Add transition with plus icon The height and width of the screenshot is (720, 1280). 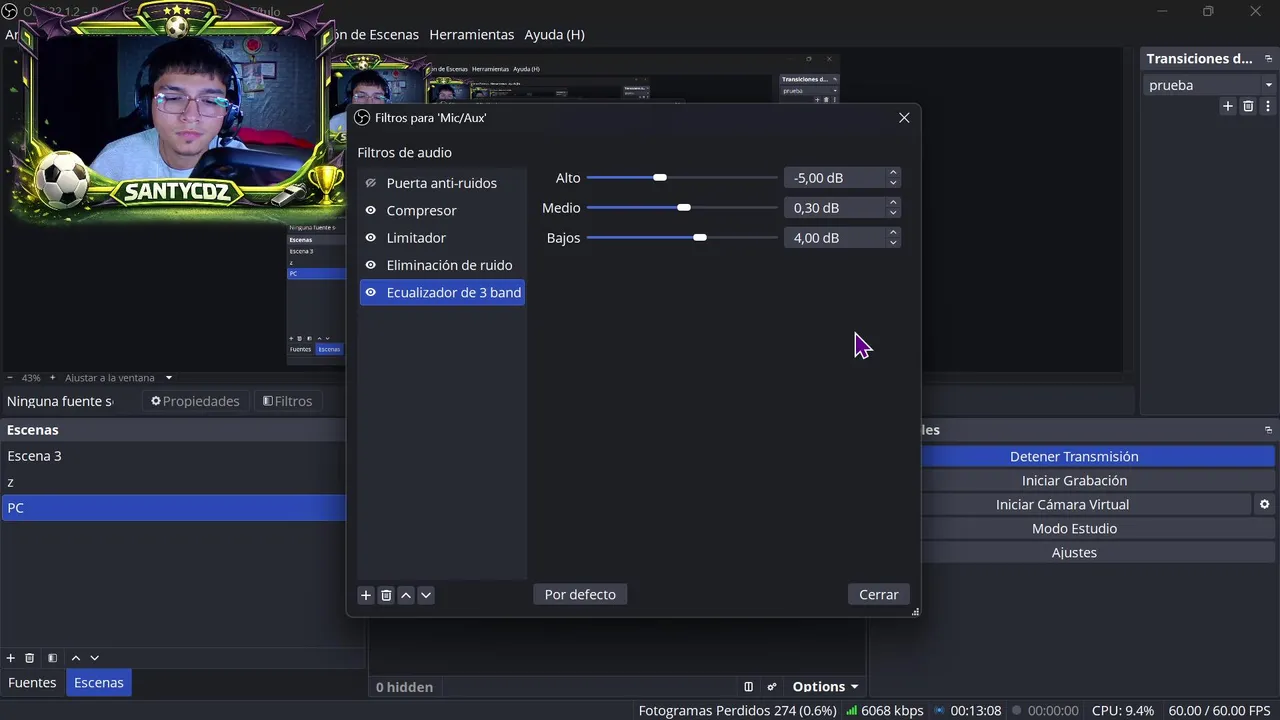[x=1228, y=106]
